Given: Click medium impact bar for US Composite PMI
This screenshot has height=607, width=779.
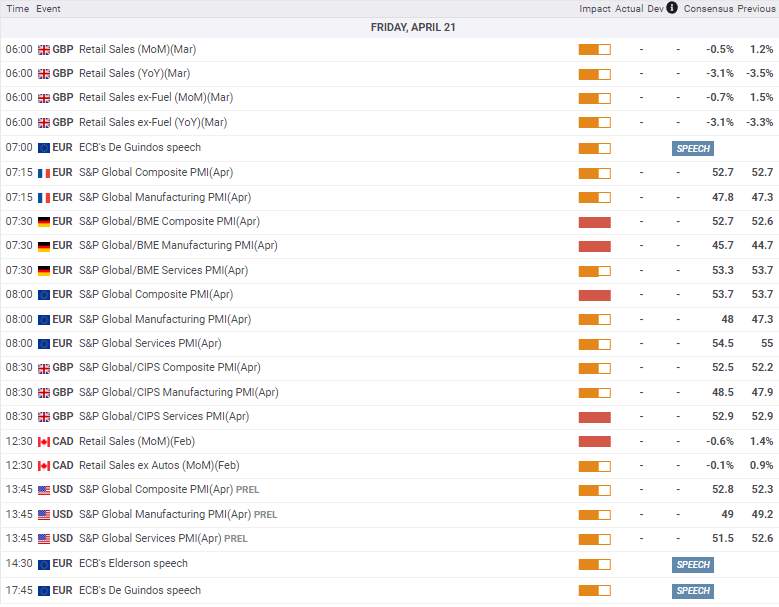Looking at the screenshot, I should pyautogui.click(x=594, y=490).
